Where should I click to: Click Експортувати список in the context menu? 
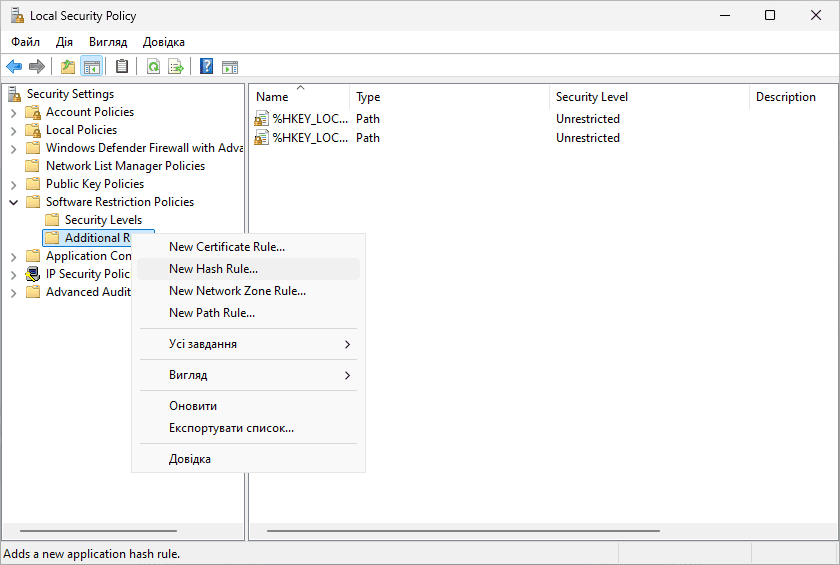pos(231,428)
